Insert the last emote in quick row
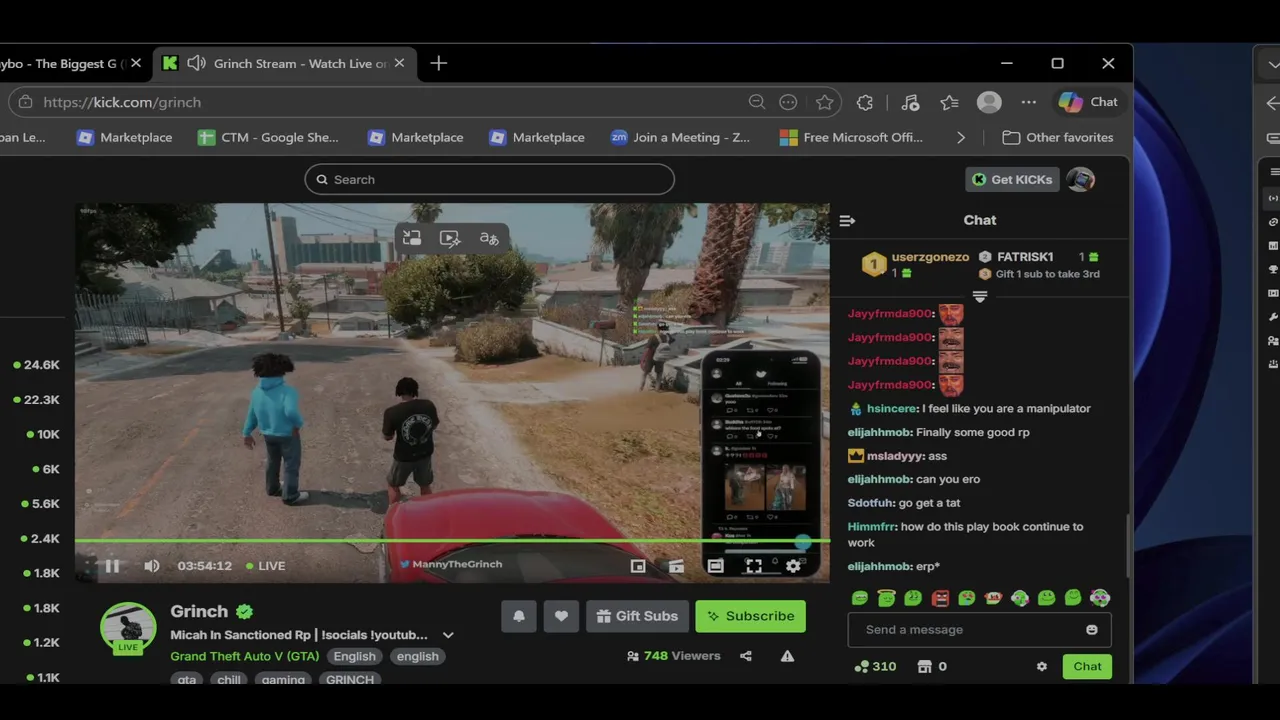Image resolution: width=1280 pixels, height=720 pixels. click(1099, 598)
